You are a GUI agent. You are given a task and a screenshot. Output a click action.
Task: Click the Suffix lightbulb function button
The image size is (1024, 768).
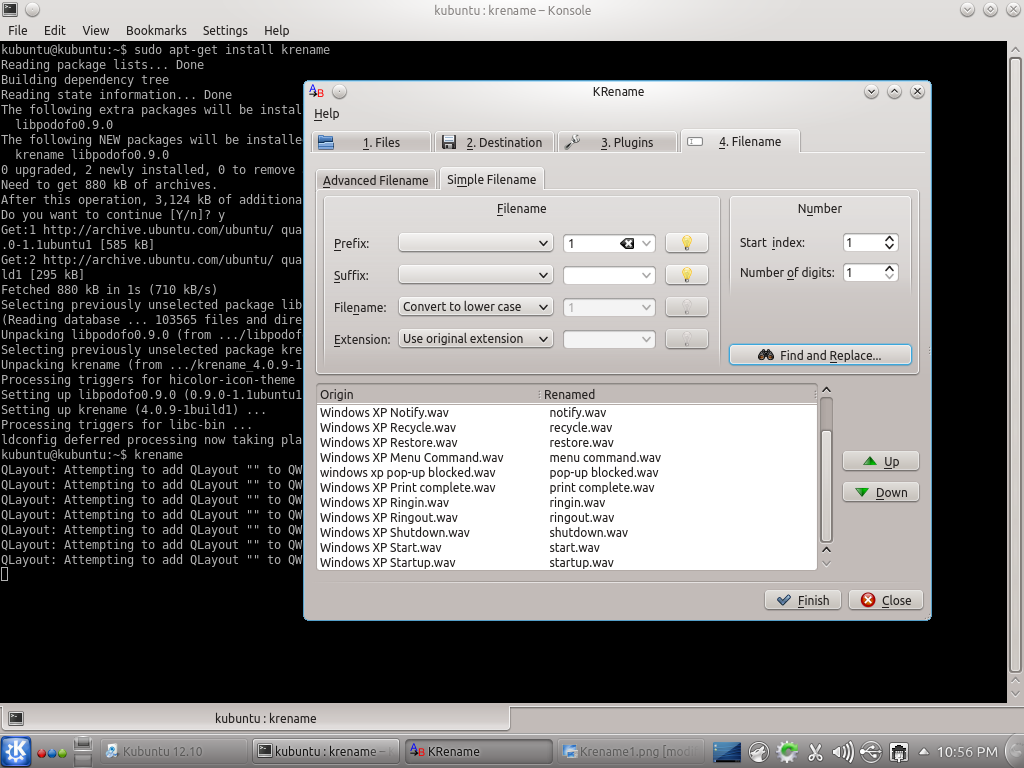tap(686, 275)
